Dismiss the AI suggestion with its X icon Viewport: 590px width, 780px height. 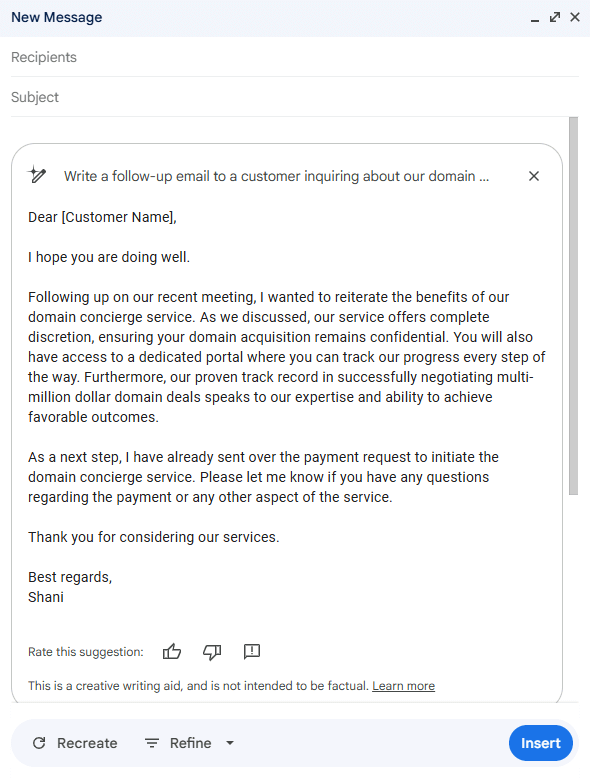[x=534, y=176]
